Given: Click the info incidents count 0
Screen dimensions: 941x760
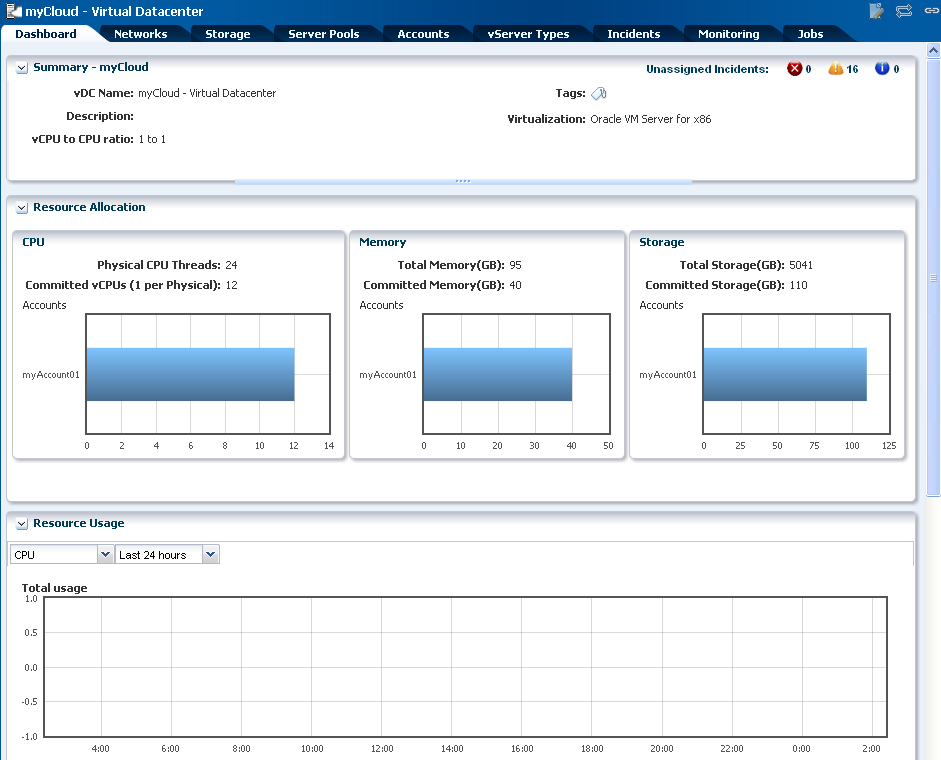Looking at the screenshot, I should (896, 69).
